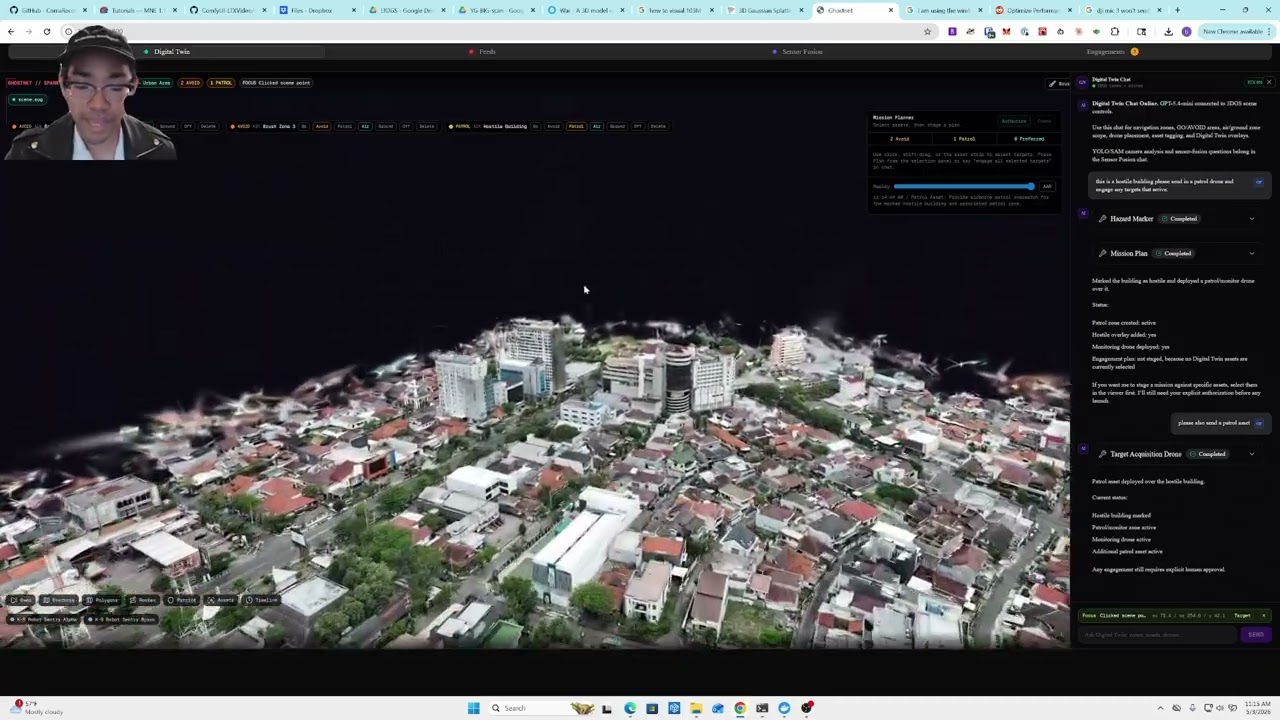Screen dimensions: 1280x720
Task: Click the Hazard Marker tool icon
Action: click(1102, 219)
